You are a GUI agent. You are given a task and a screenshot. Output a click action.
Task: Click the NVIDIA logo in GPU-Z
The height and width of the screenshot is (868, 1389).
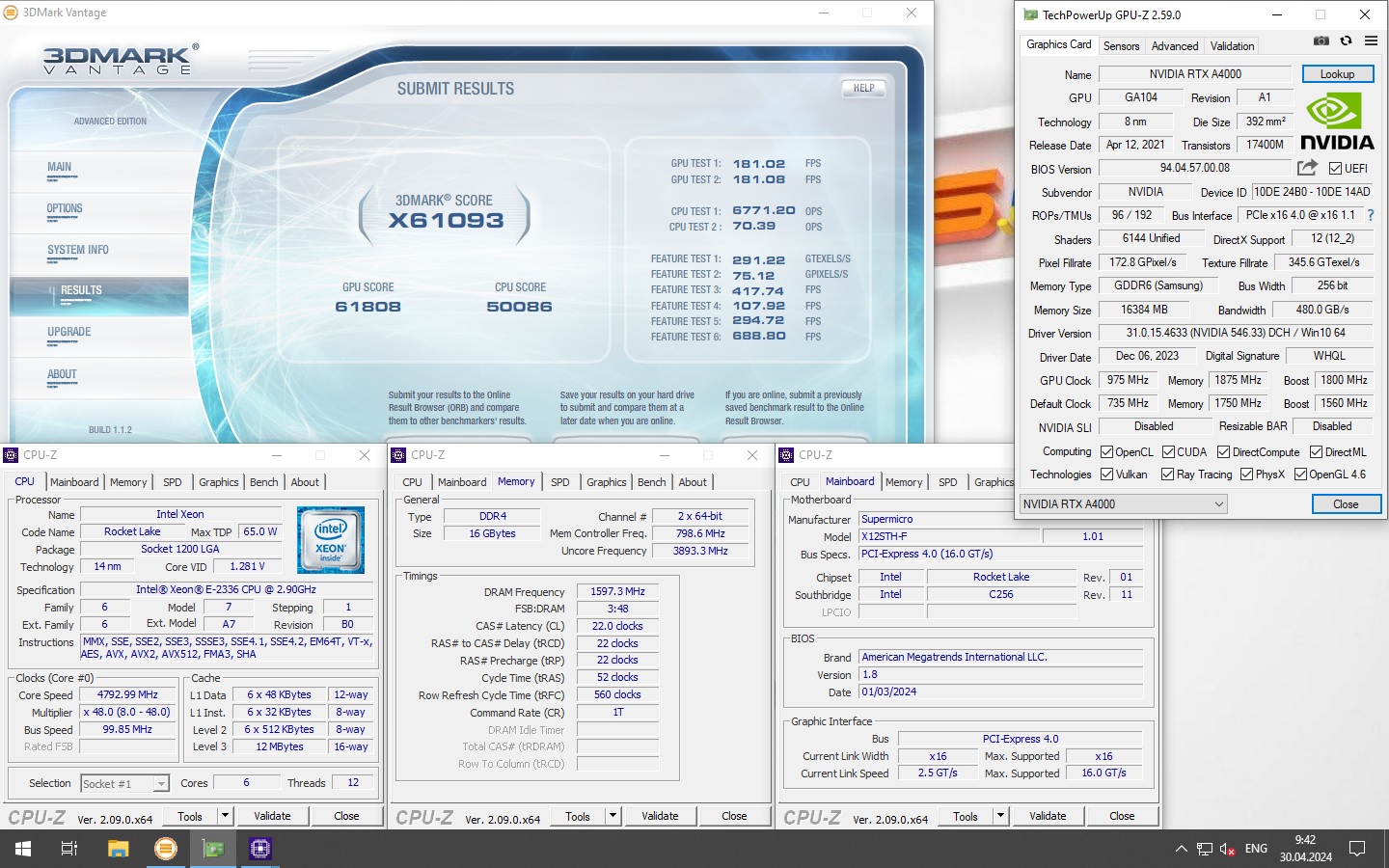[x=1337, y=122]
